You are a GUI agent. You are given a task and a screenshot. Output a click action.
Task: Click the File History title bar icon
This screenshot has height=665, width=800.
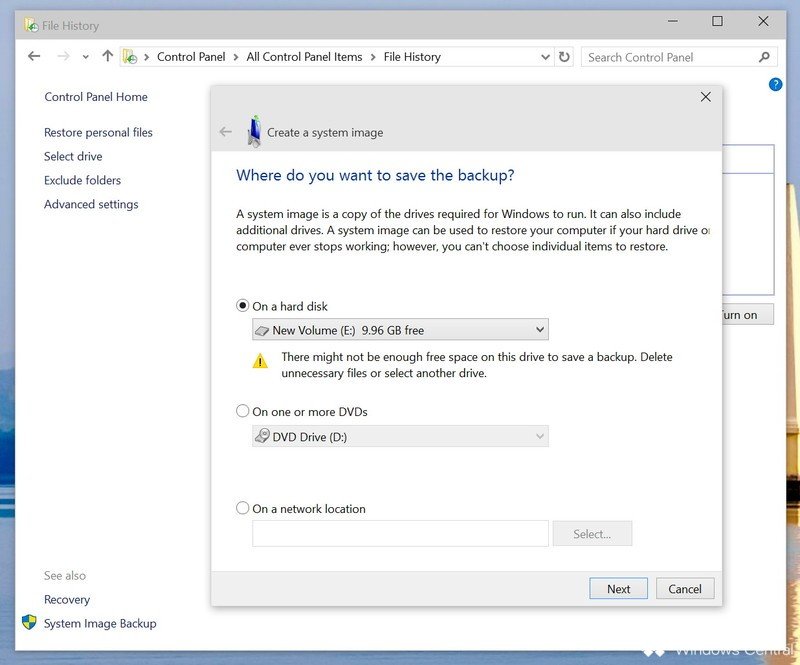pos(31,25)
